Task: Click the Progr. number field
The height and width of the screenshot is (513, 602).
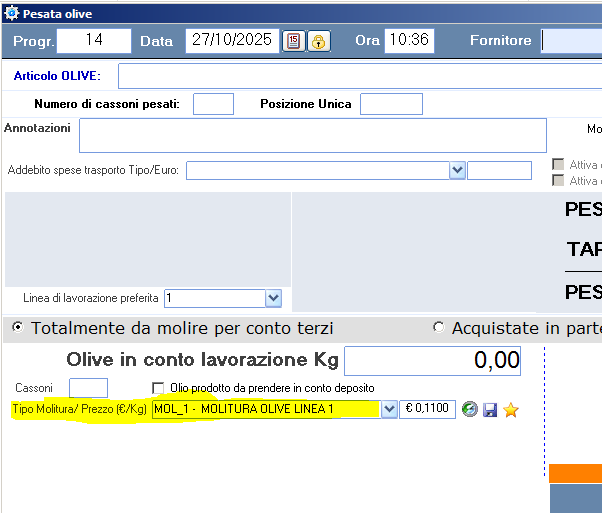Action: pos(94,41)
